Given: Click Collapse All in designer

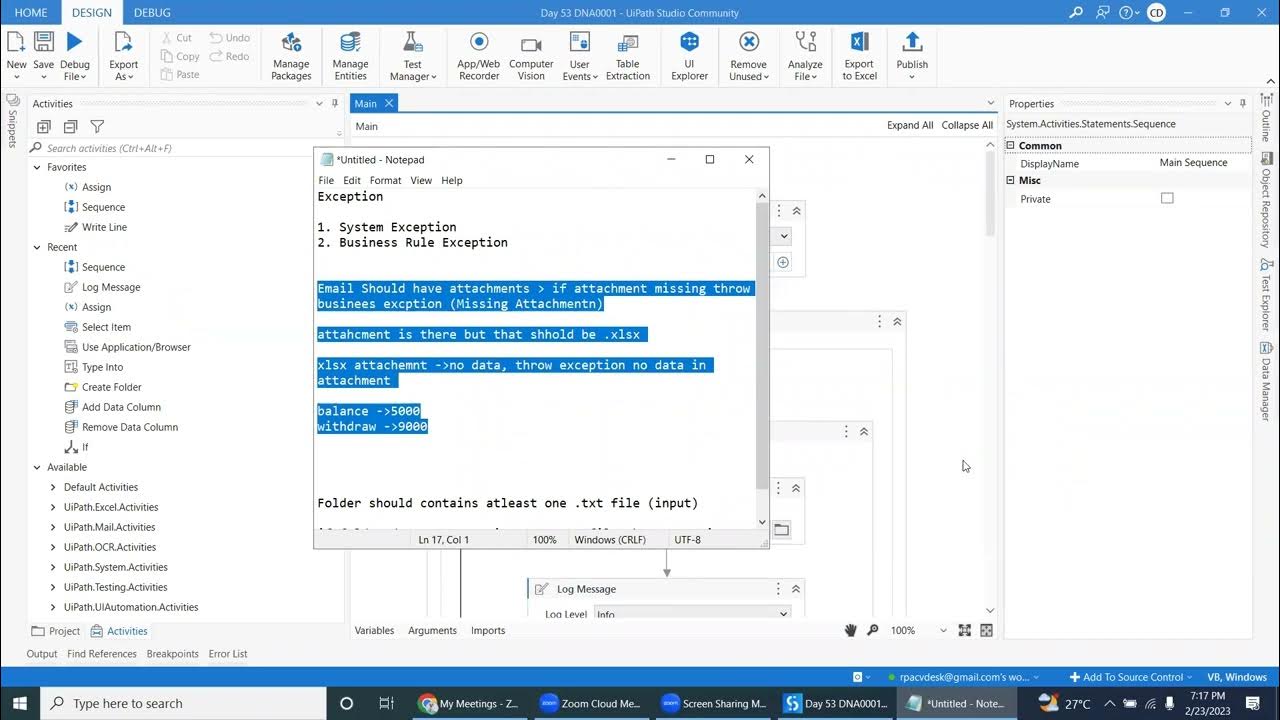Looking at the screenshot, I should pyautogui.click(x=967, y=125).
